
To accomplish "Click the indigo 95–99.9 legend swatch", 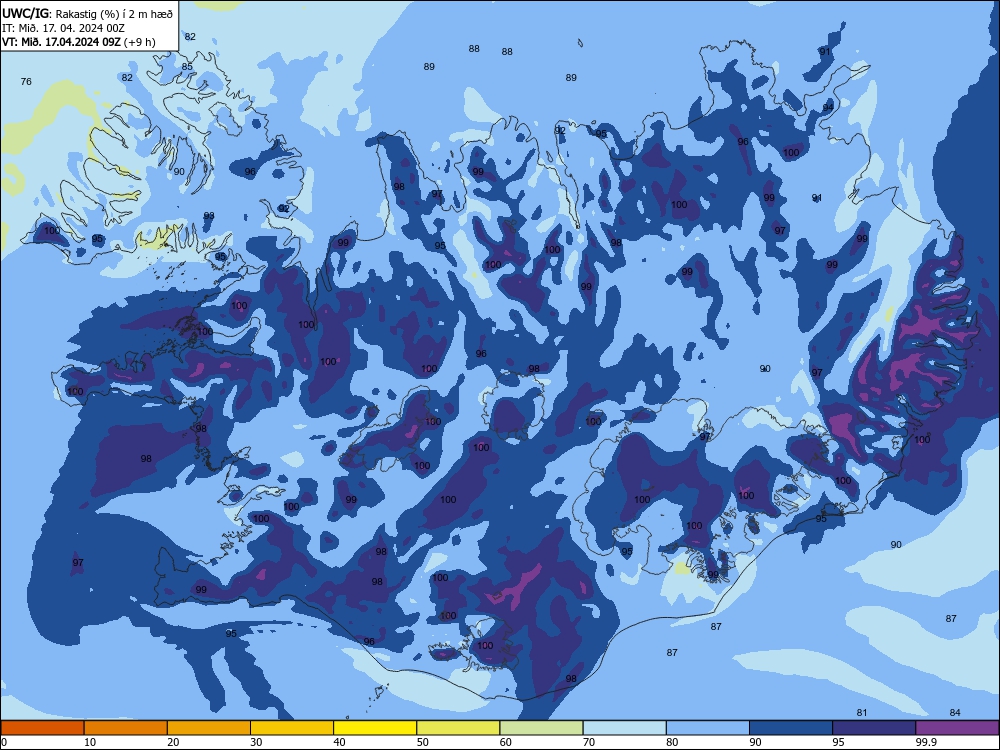I will click(x=874, y=728).
